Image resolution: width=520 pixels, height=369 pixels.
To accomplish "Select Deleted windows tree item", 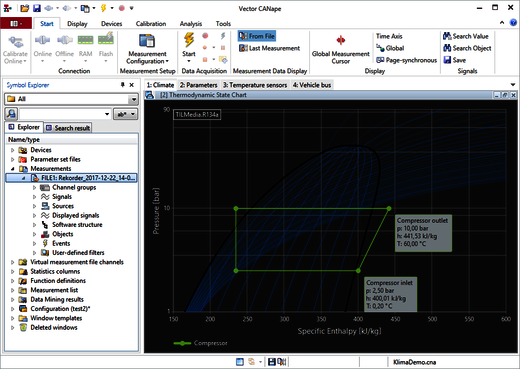I will (54, 327).
